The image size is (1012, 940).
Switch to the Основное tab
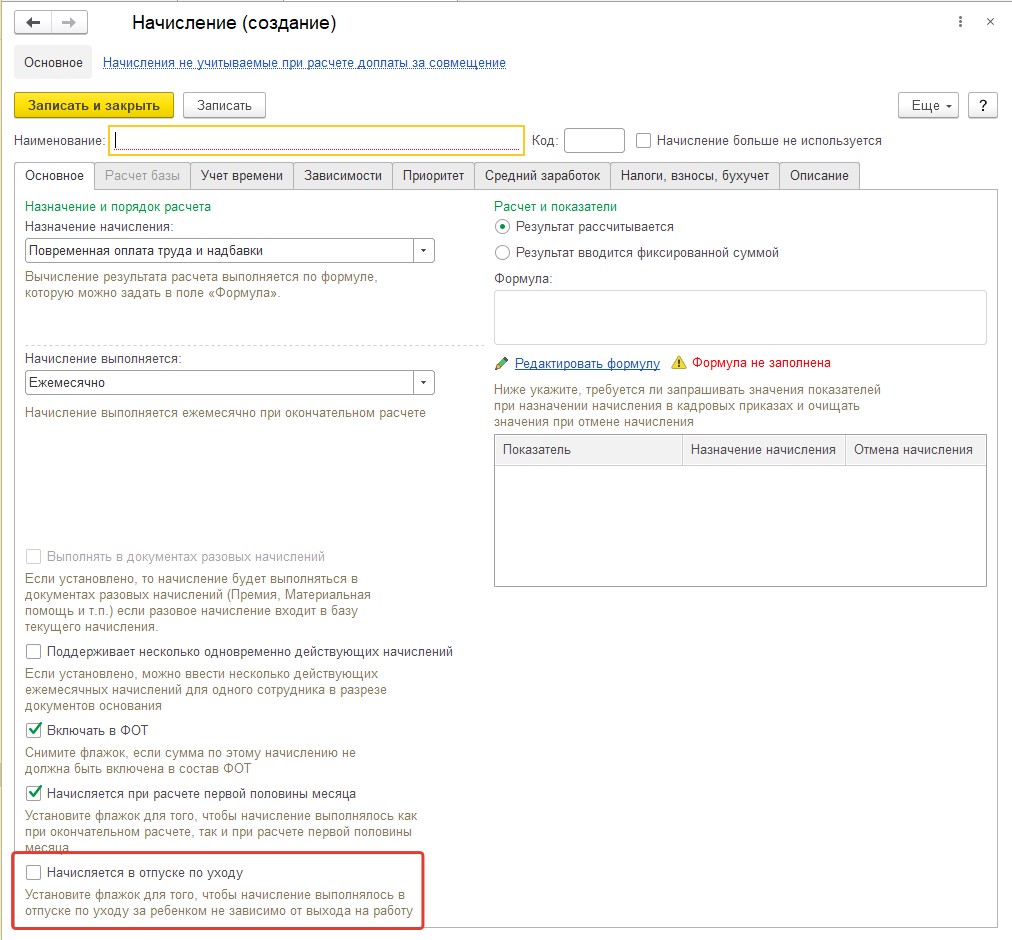54,176
